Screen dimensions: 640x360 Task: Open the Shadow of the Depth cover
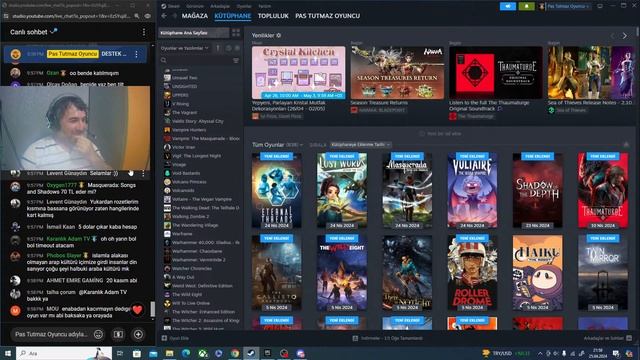(x=538, y=190)
